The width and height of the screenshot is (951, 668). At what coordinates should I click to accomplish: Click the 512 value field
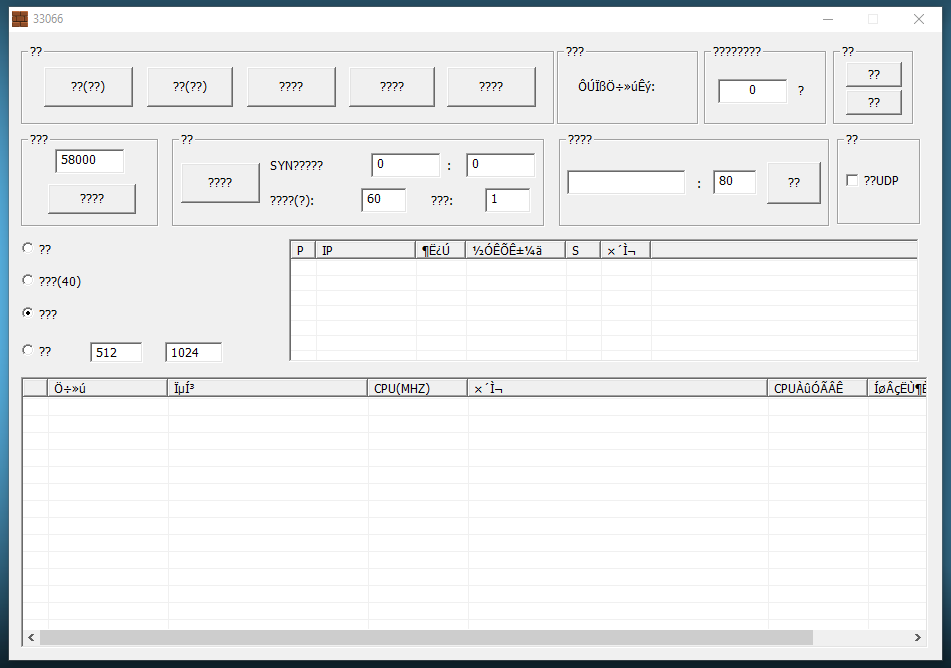point(116,352)
